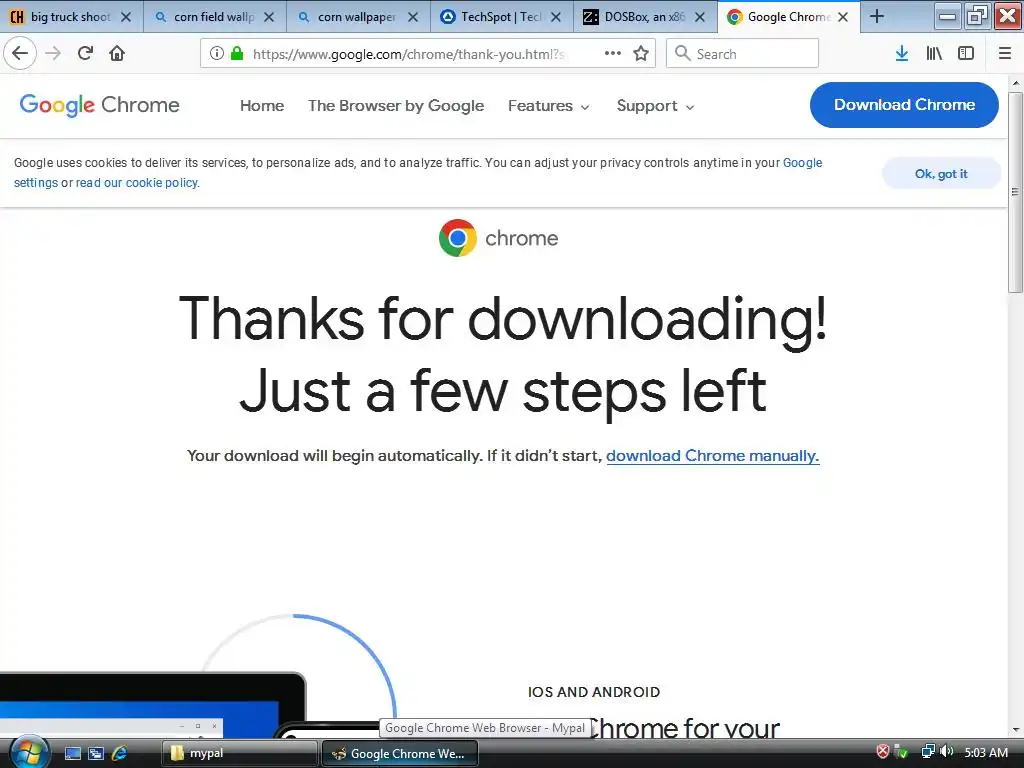Click the scrollbar up arrow
Viewport: 1024px width, 768px height.
(x=1015, y=83)
